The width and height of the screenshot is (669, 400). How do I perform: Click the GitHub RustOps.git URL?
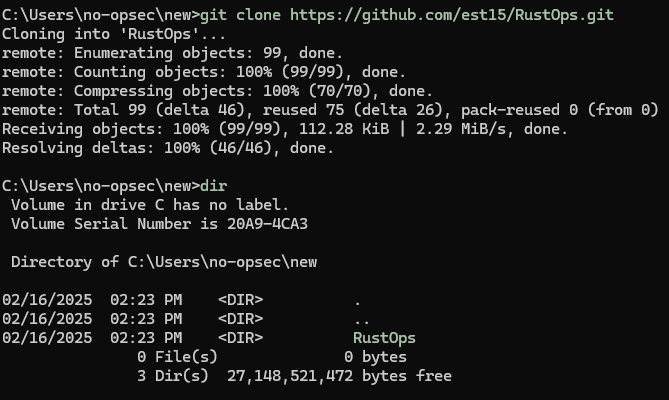pyautogui.click(x=452, y=15)
